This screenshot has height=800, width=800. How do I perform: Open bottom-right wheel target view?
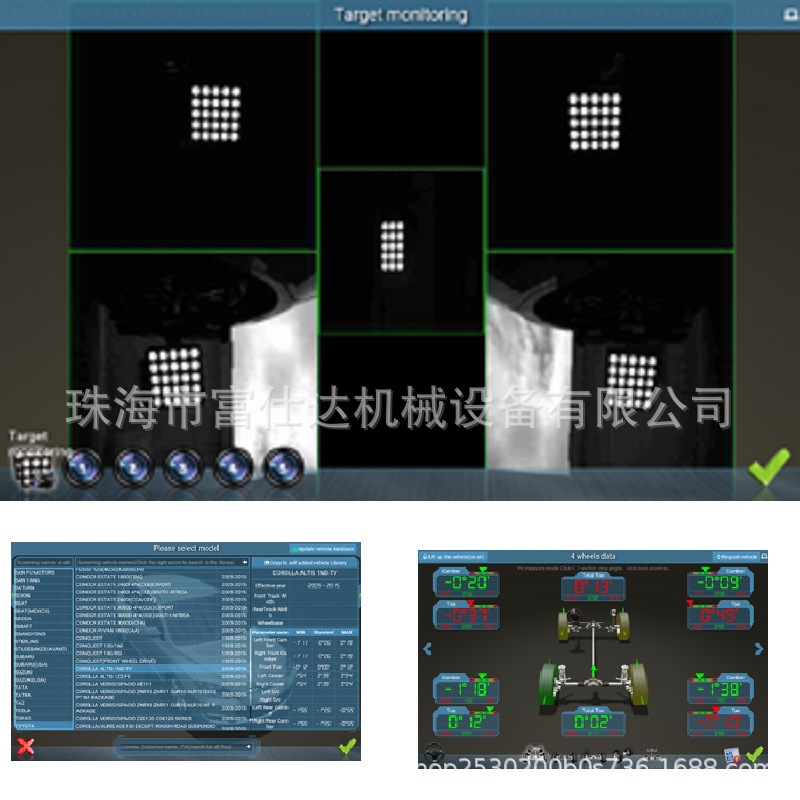point(611,359)
